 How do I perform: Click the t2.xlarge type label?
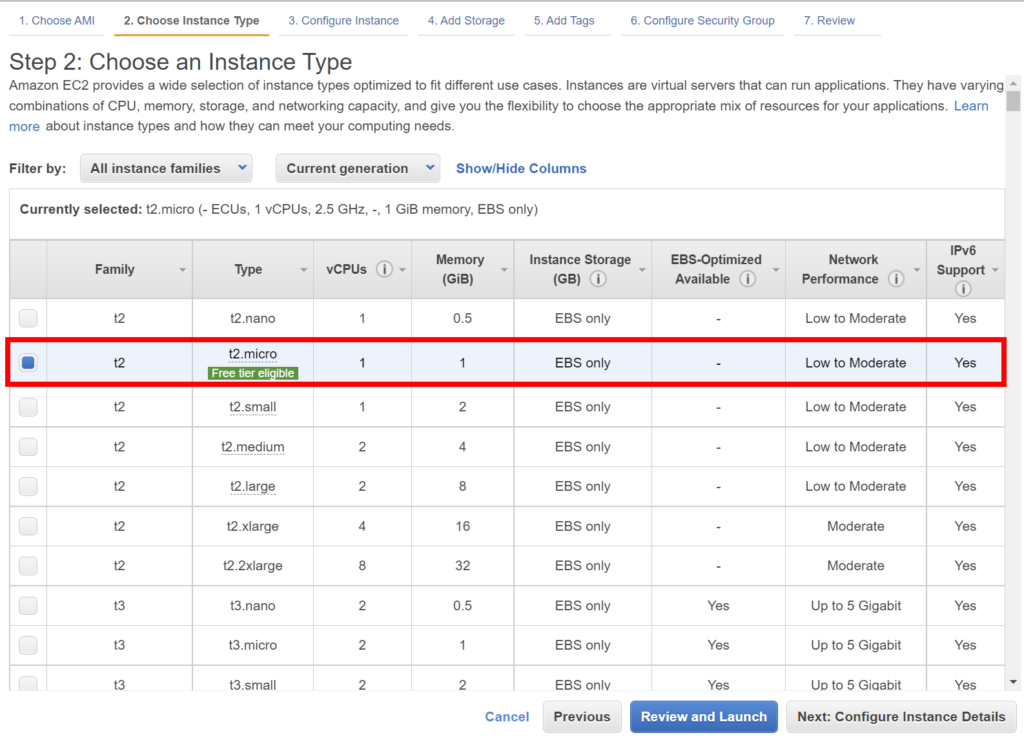tap(253, 526)
